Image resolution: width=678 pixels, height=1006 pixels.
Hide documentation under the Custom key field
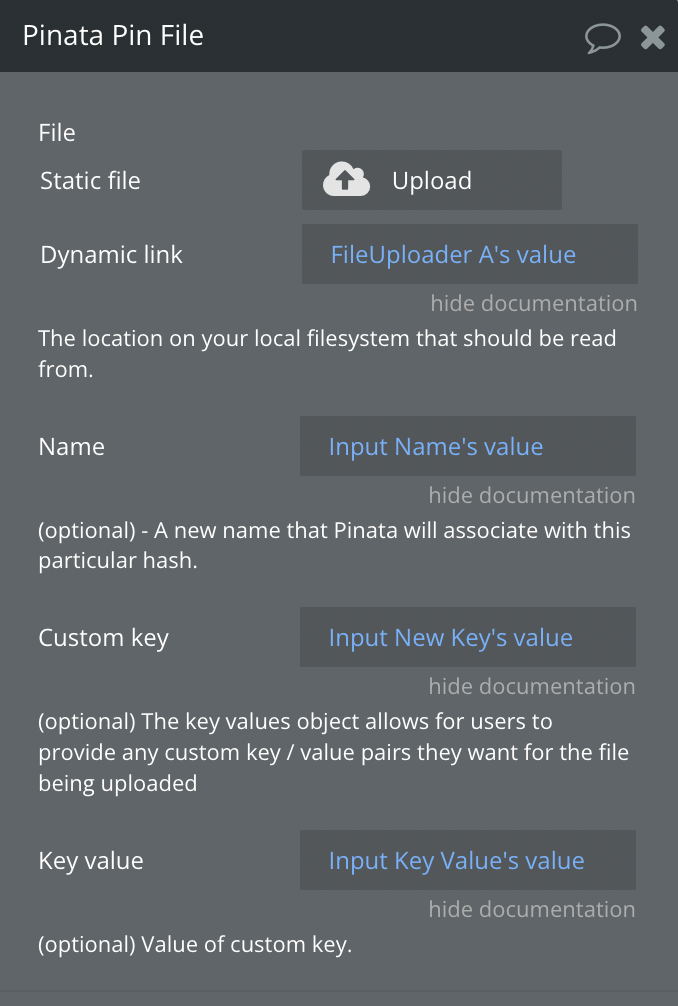tap(532, 686)
